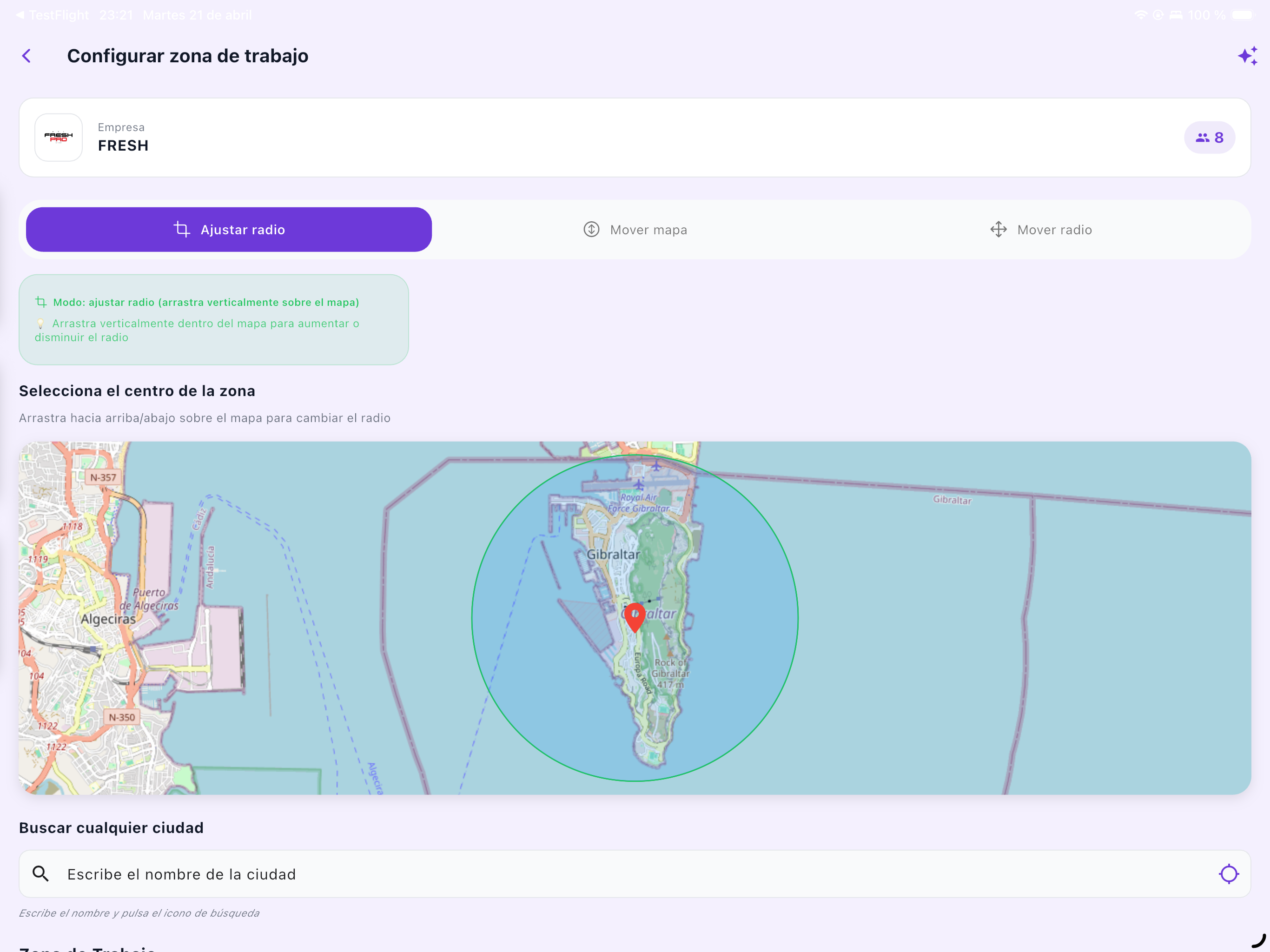The height and width of the screenshot is (952, 1270).
Task: Return to TestFlight from status bar
Action: tap(52, 15)
